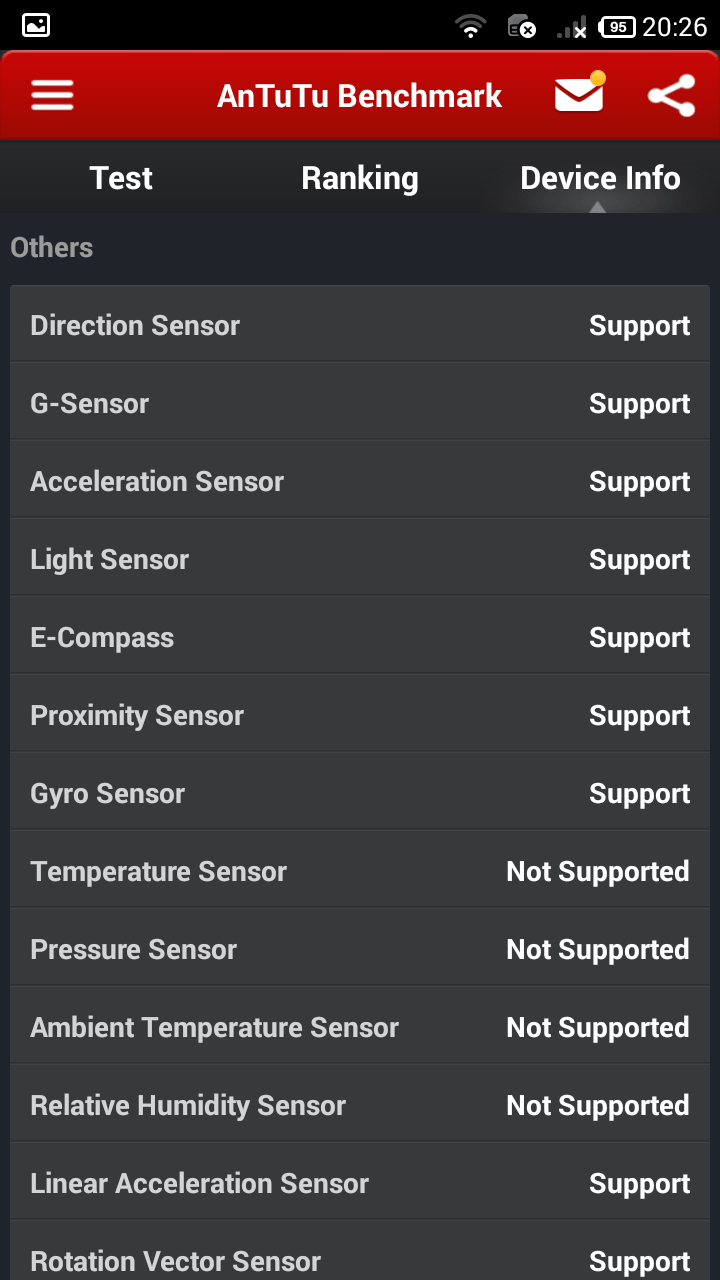Select the Light Sensor row
The height and width of the screenshot is (1280, 720).
coord(360,559)
